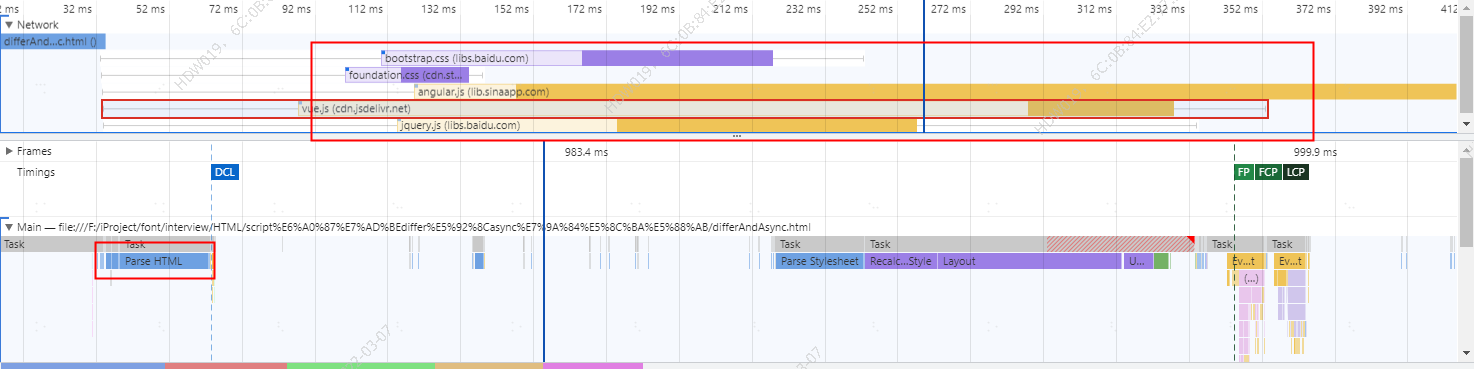
Task: Expand the Frames track
Action: [x=9, y=151]
